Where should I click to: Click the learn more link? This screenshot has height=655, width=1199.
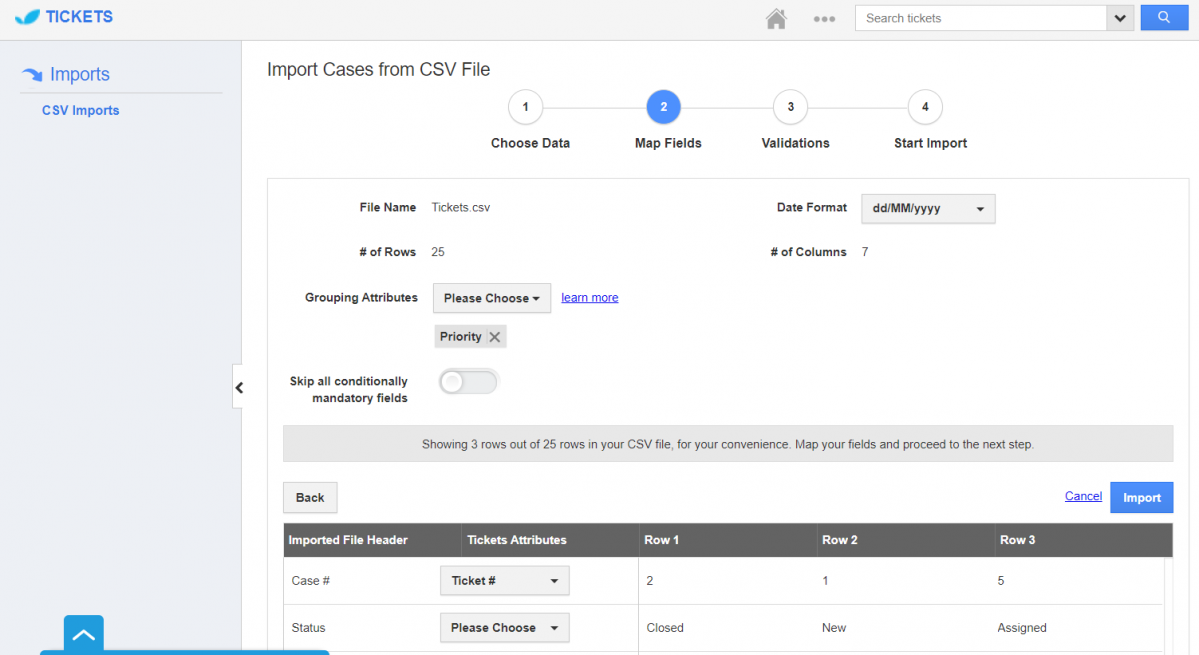pyautogui.click(x=589, y=298)
